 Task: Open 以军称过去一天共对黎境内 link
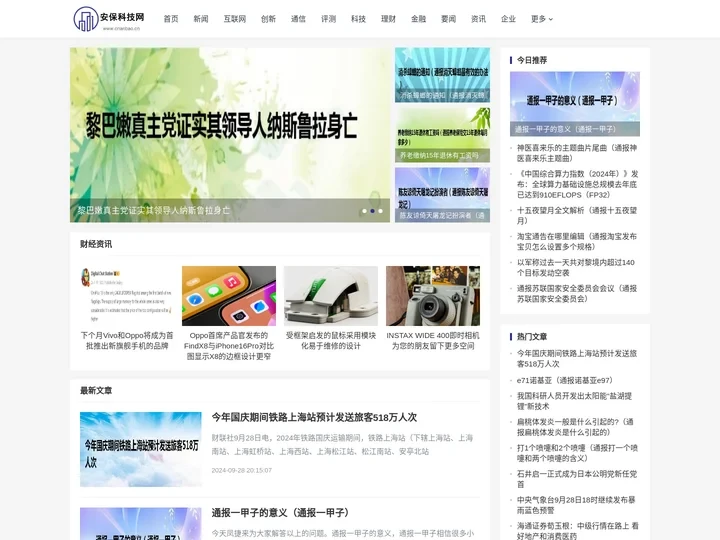coord(576,268)
